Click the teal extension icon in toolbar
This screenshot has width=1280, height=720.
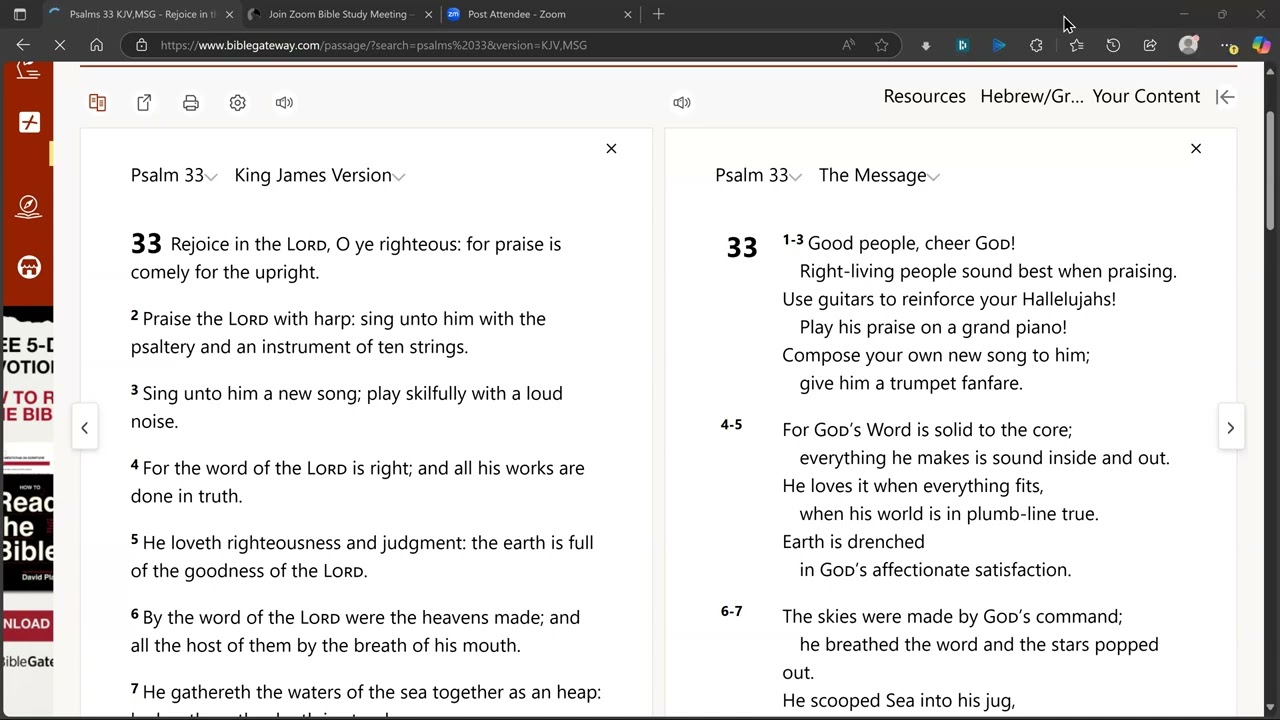(962, 45)
